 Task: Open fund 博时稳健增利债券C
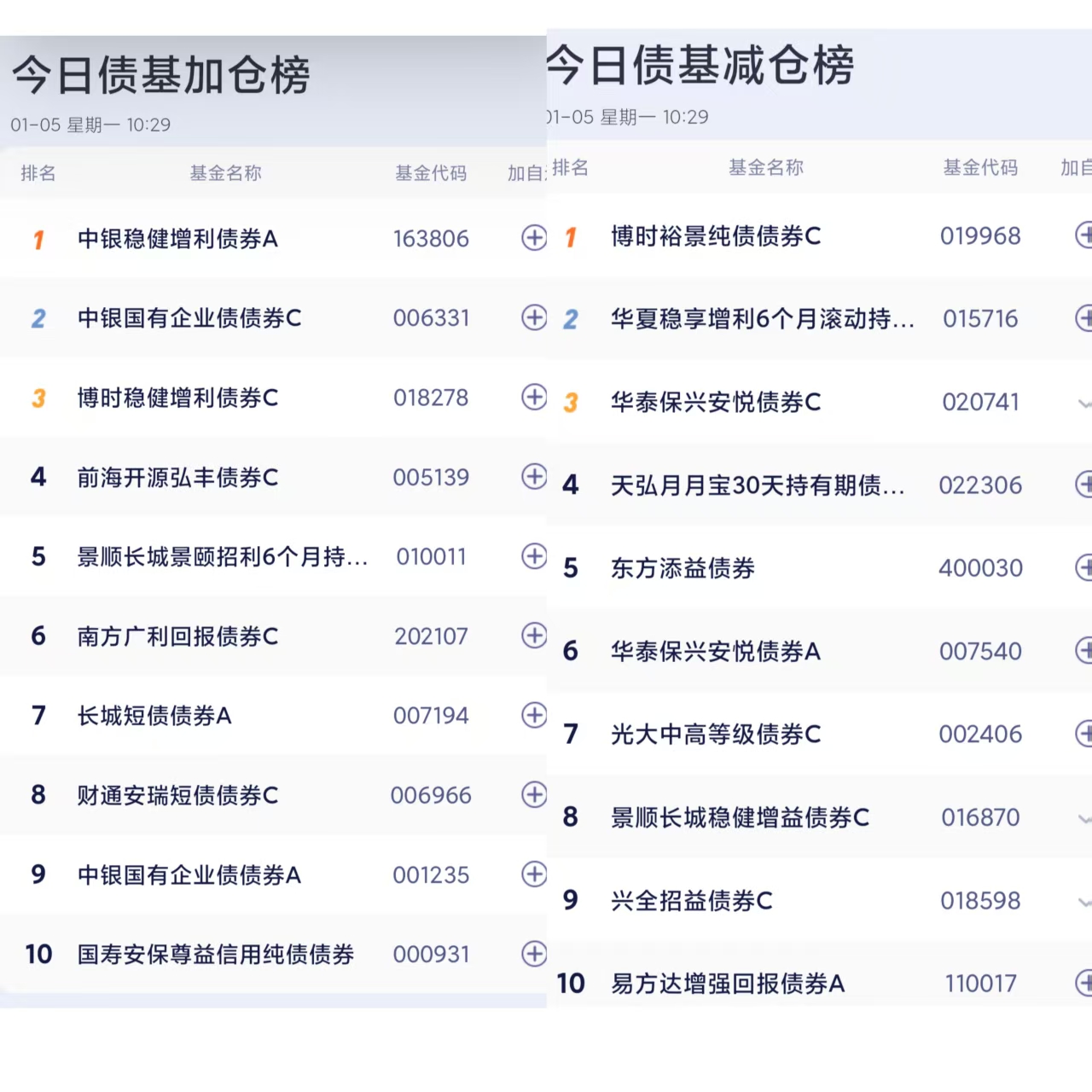177,398
